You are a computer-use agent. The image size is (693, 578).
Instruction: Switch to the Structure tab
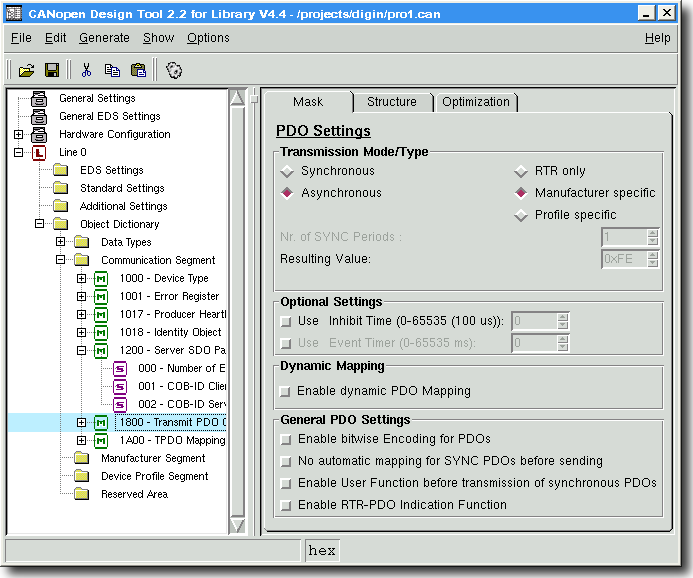(x=392, y=102)
